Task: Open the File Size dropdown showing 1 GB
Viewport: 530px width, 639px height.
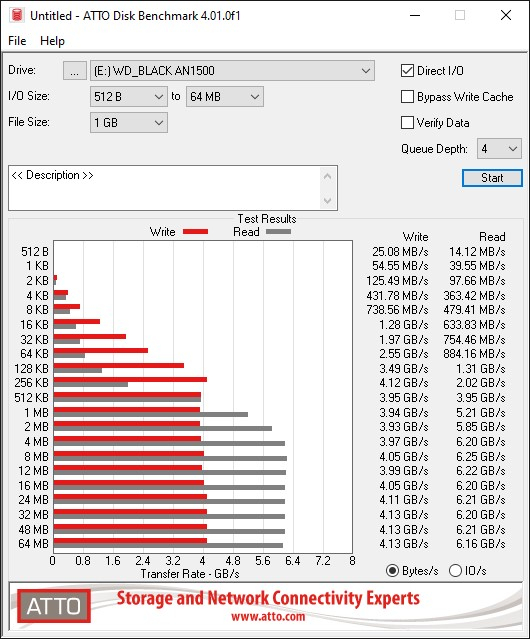Action: pyautogui.click(x=129, y=123)
